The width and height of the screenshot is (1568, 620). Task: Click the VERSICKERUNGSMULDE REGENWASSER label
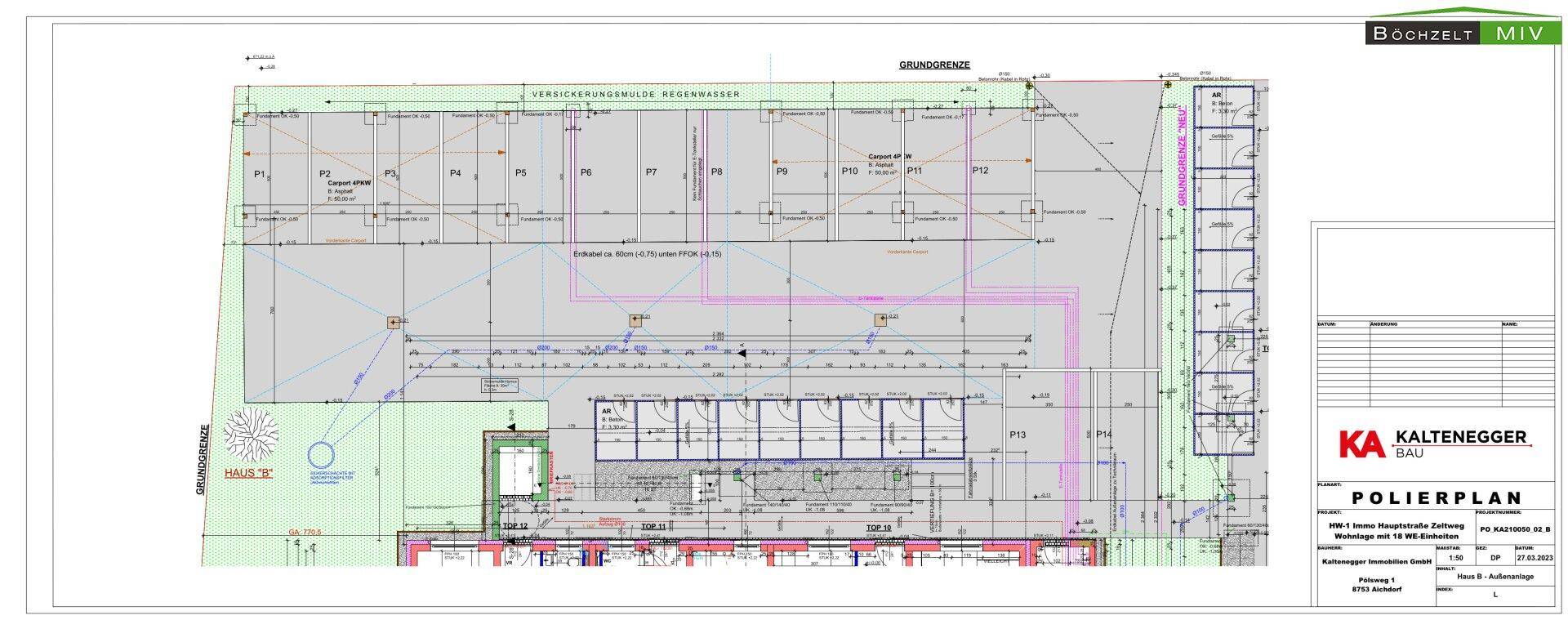click(x=635, y=95)
